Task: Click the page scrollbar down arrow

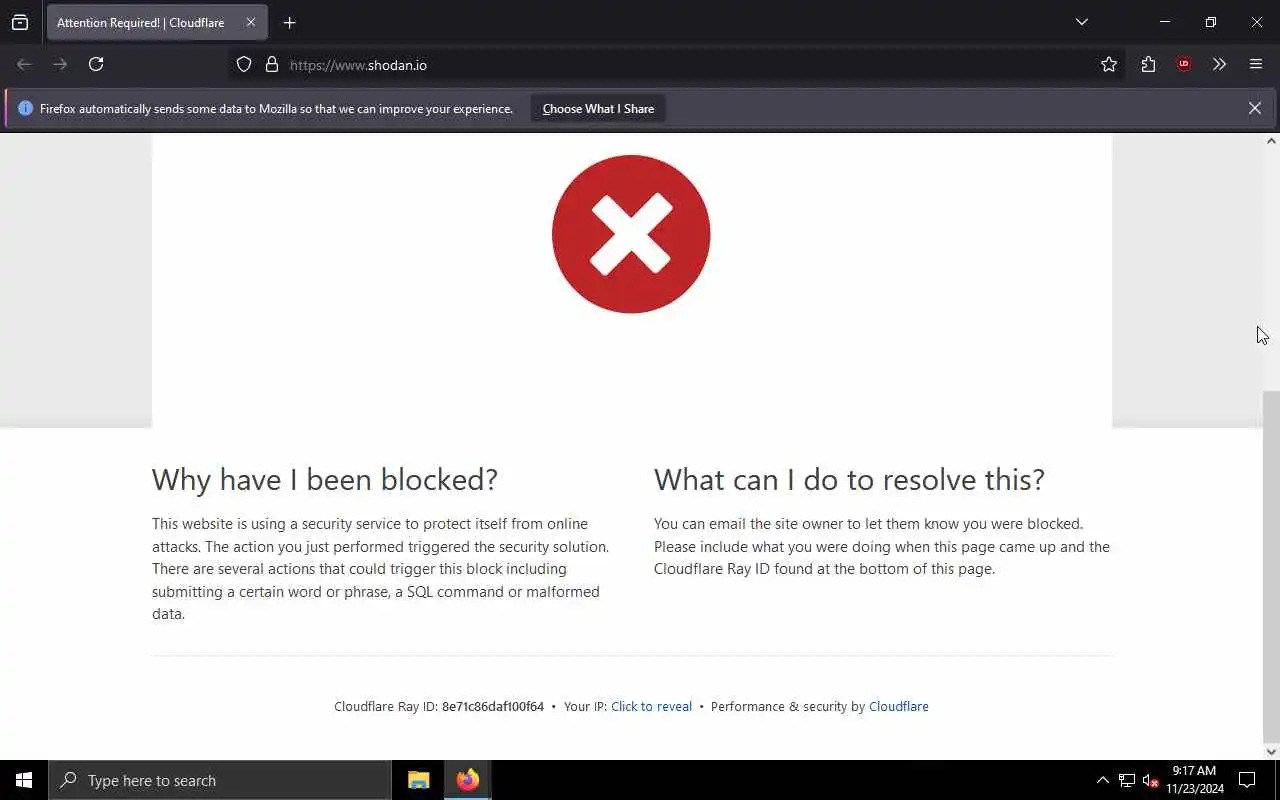Action: (1271, 752)
